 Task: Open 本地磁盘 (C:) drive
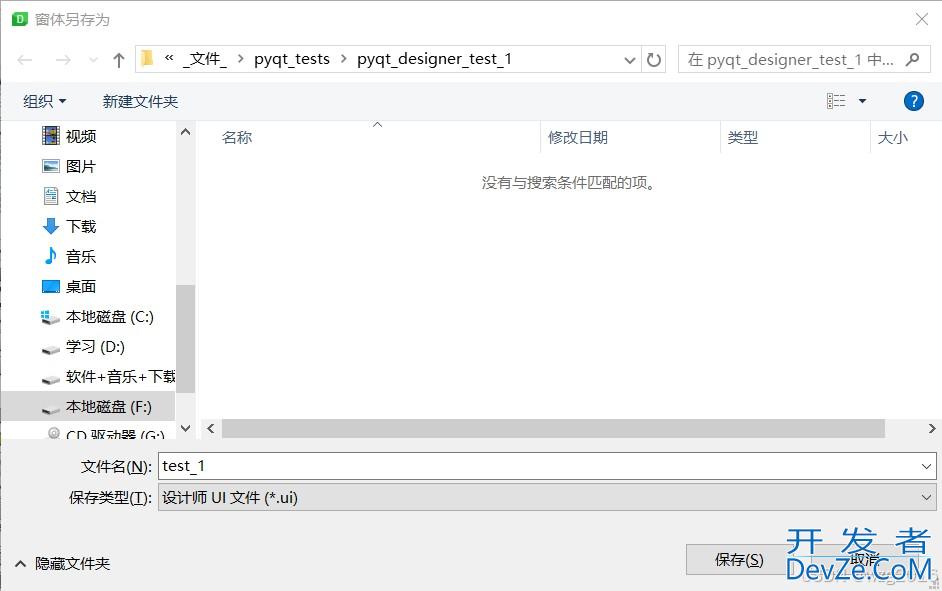click(108, 317)
